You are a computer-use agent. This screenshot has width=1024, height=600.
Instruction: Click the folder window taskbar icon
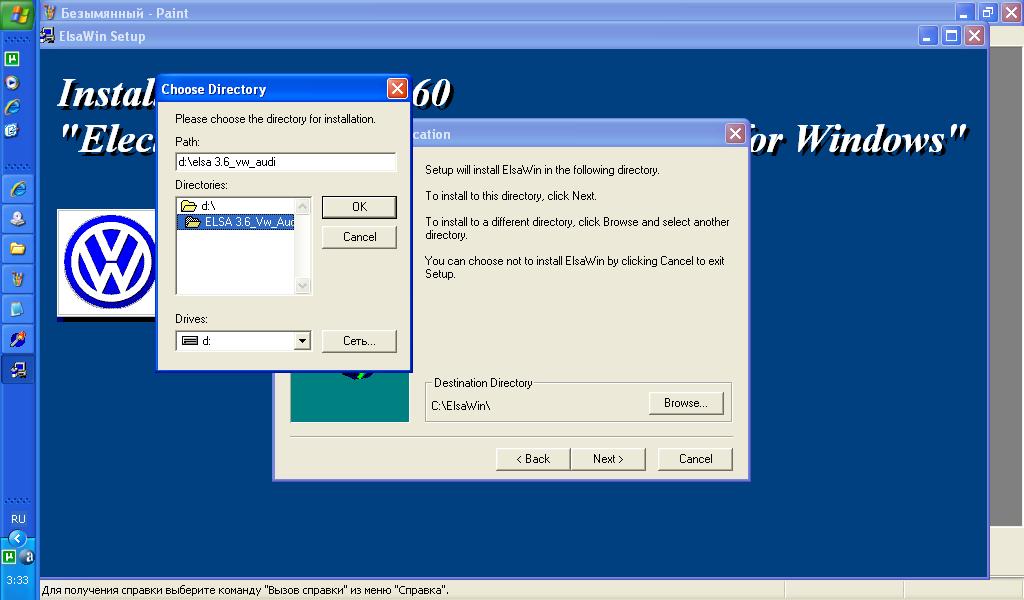point(18,248)
